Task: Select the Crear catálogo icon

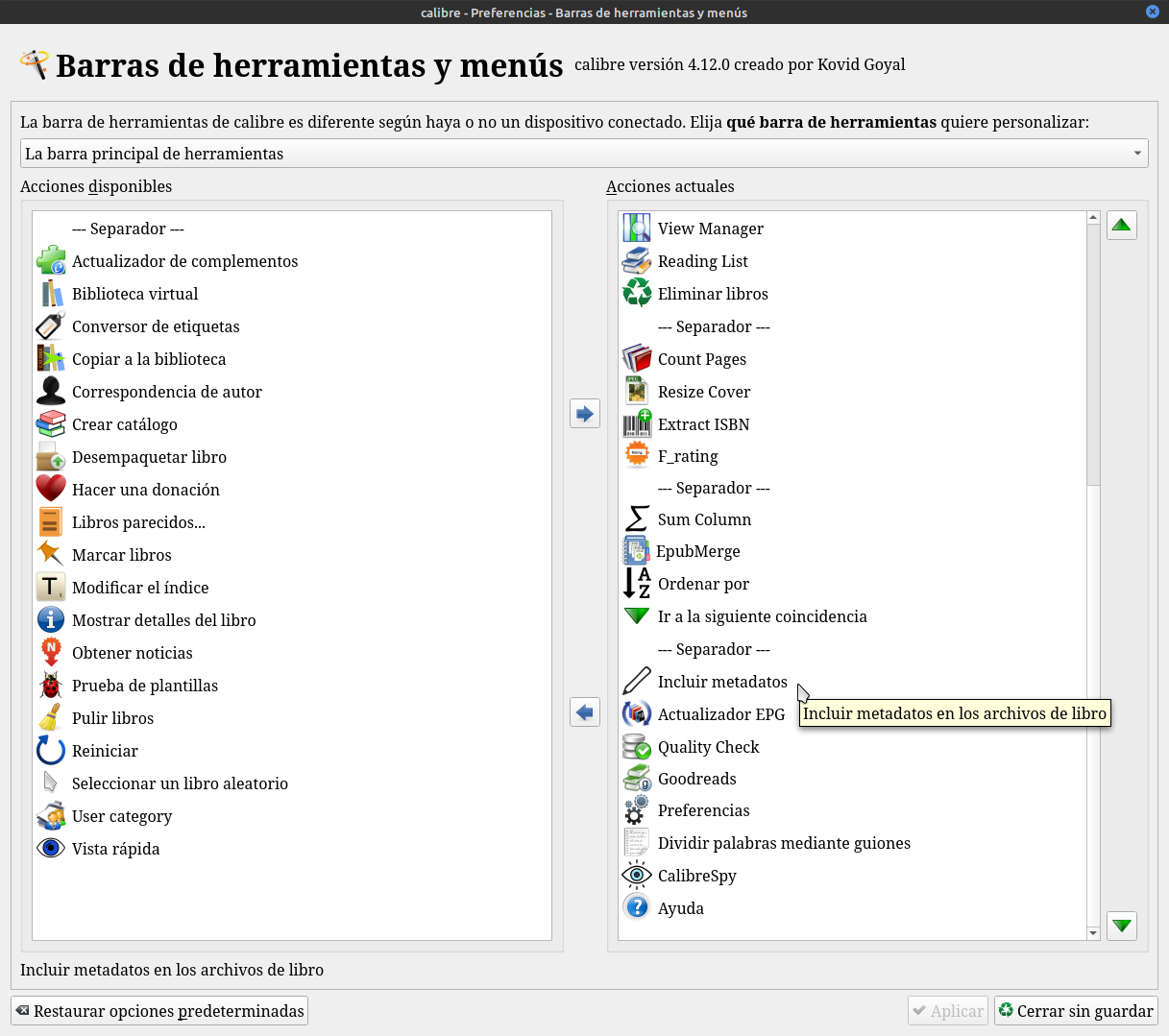Action: pyautogui.click(x=51, y=424)
